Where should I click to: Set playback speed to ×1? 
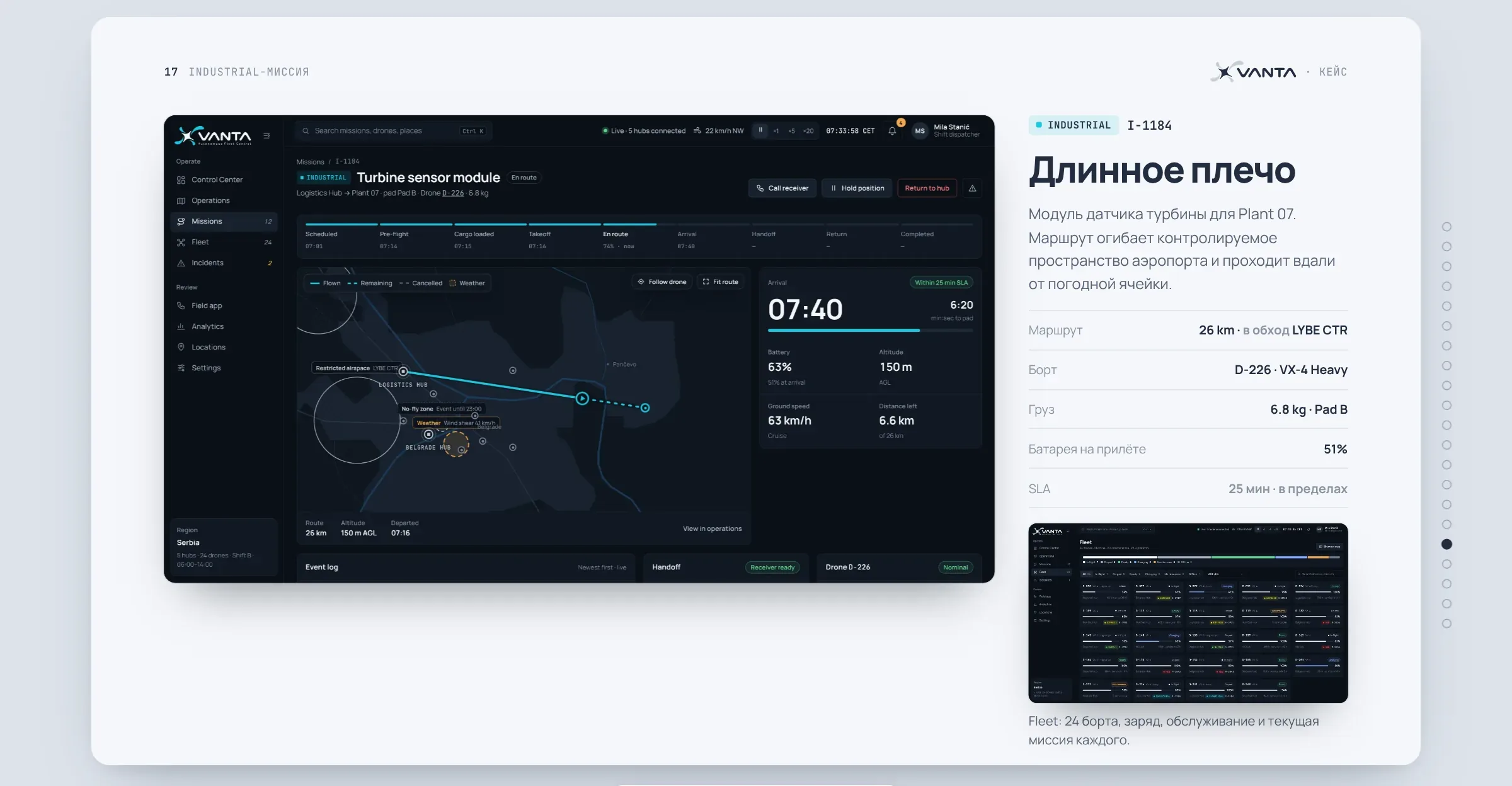coord(776,131)
